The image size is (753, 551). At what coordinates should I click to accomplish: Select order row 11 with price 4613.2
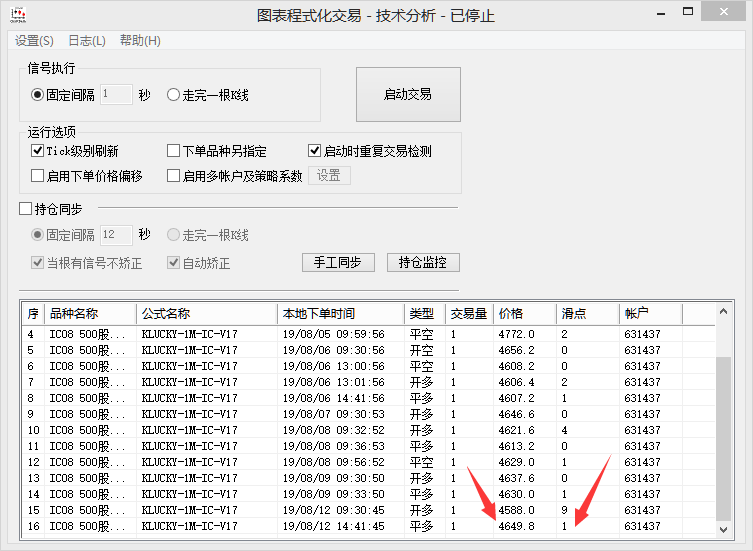coord(369,446)
